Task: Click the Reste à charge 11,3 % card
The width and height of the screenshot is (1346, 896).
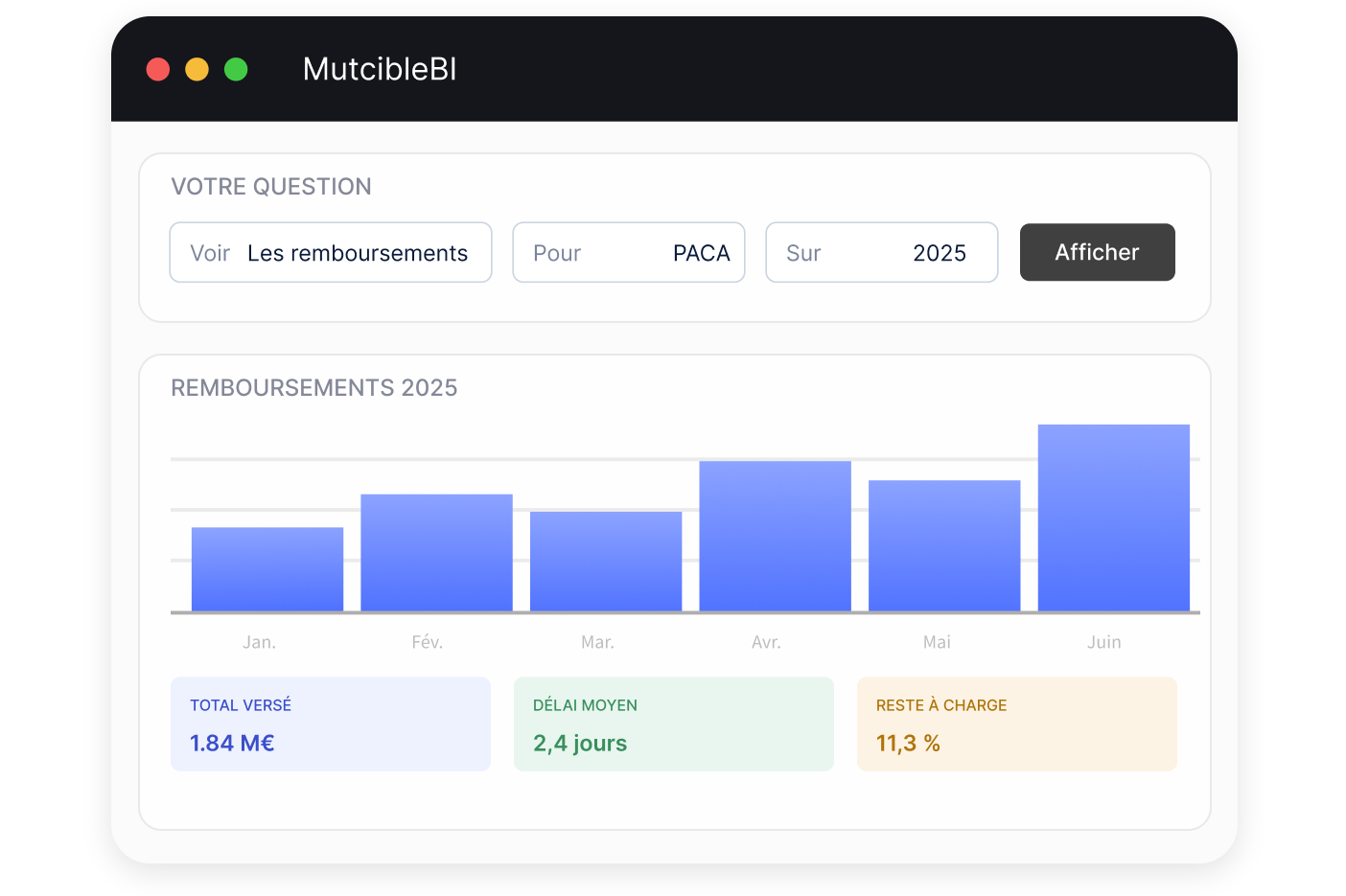Action: pyautogui.click(x=1017, y=724)
